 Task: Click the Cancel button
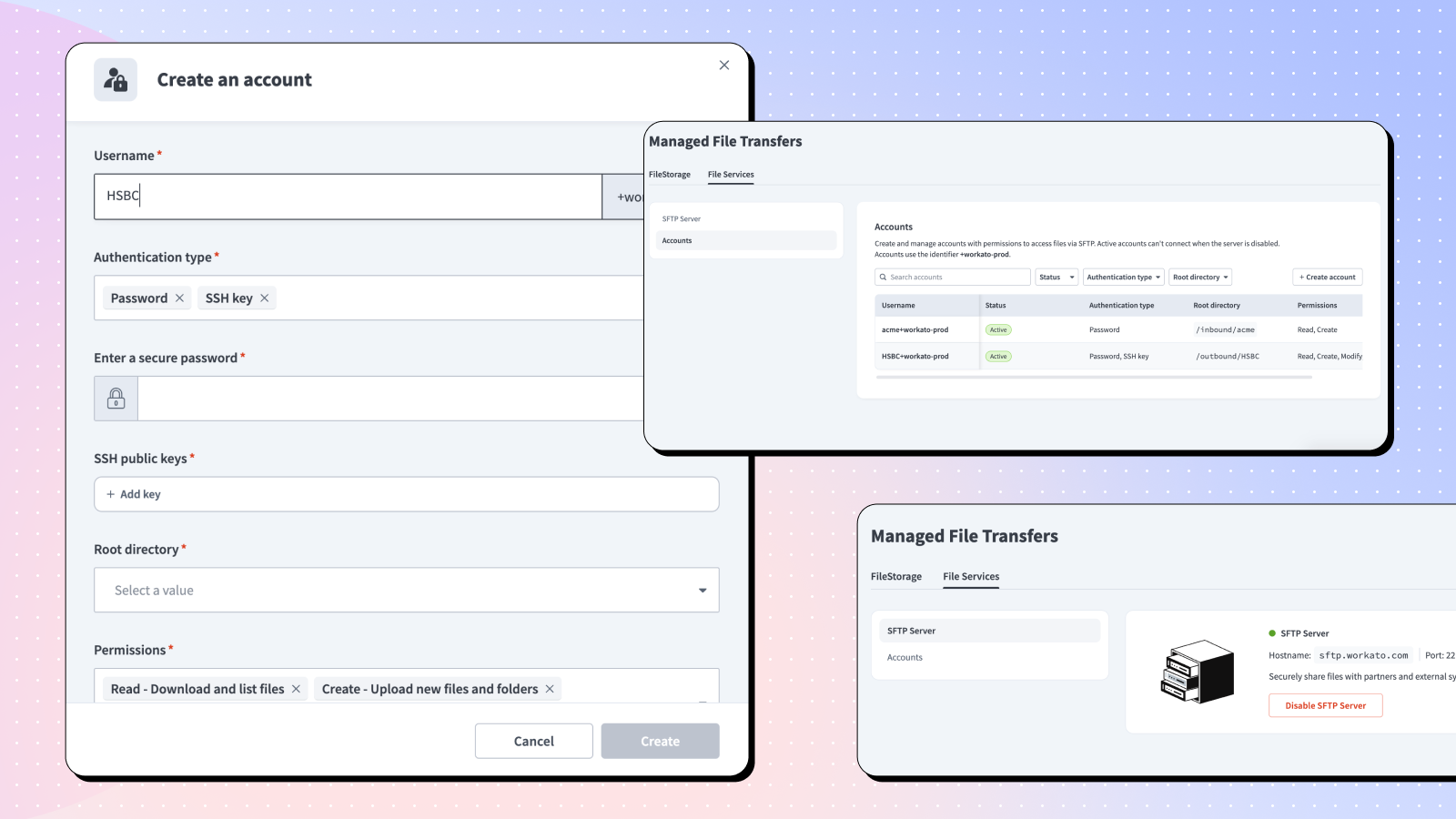(533, 742)
